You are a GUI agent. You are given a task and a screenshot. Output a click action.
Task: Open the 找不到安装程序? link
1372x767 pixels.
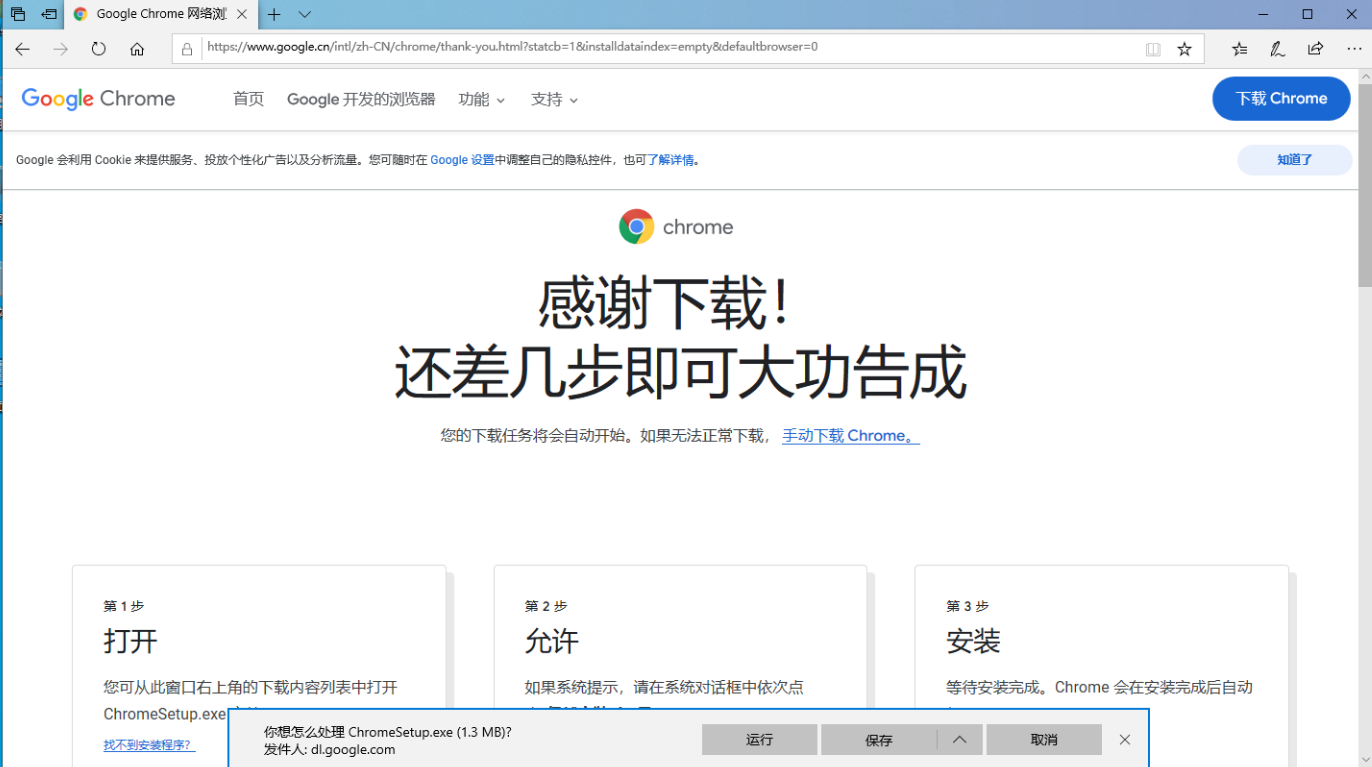149,745
